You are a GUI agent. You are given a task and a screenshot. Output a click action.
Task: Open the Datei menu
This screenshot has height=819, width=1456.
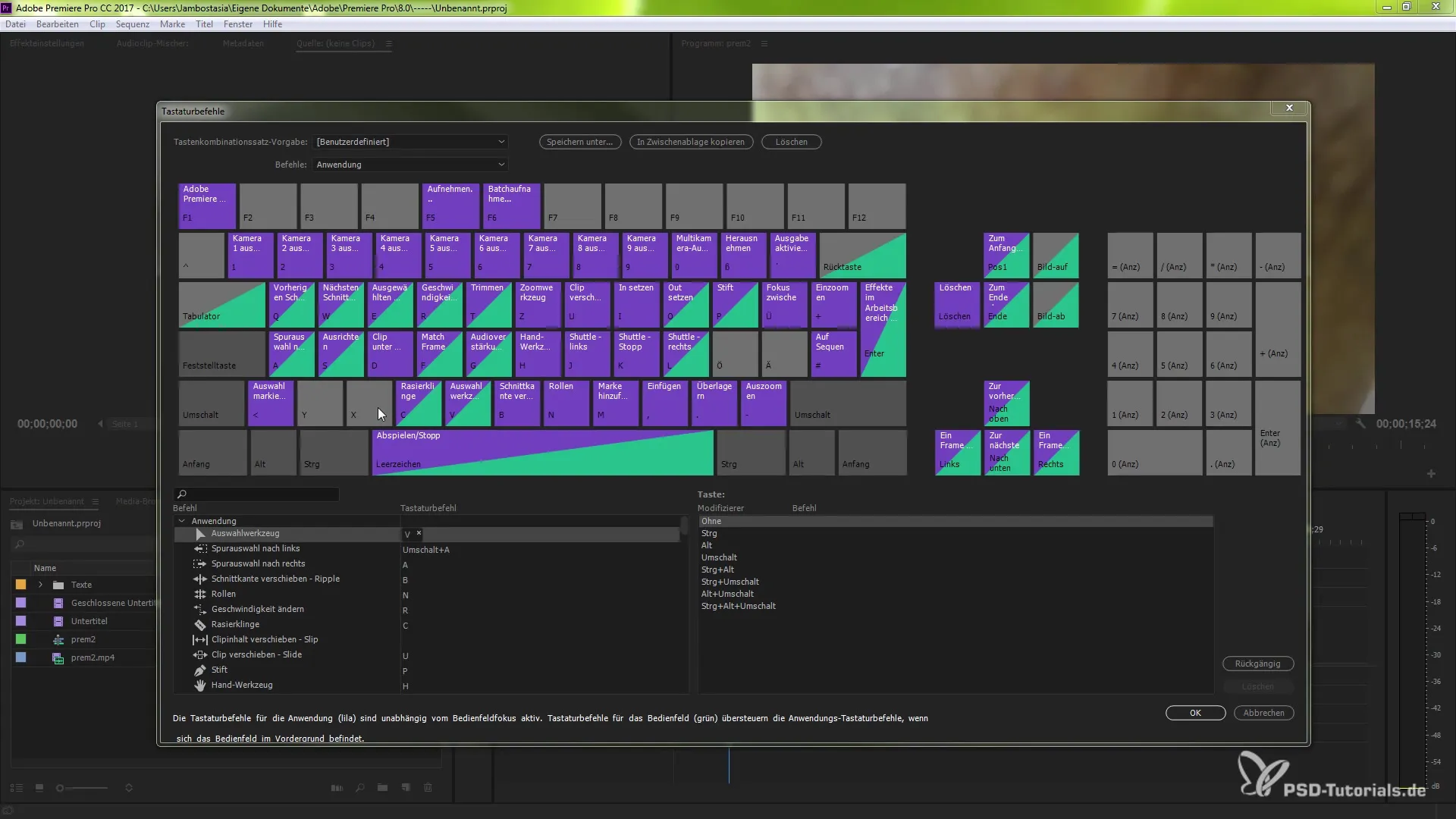pos(15,24)
